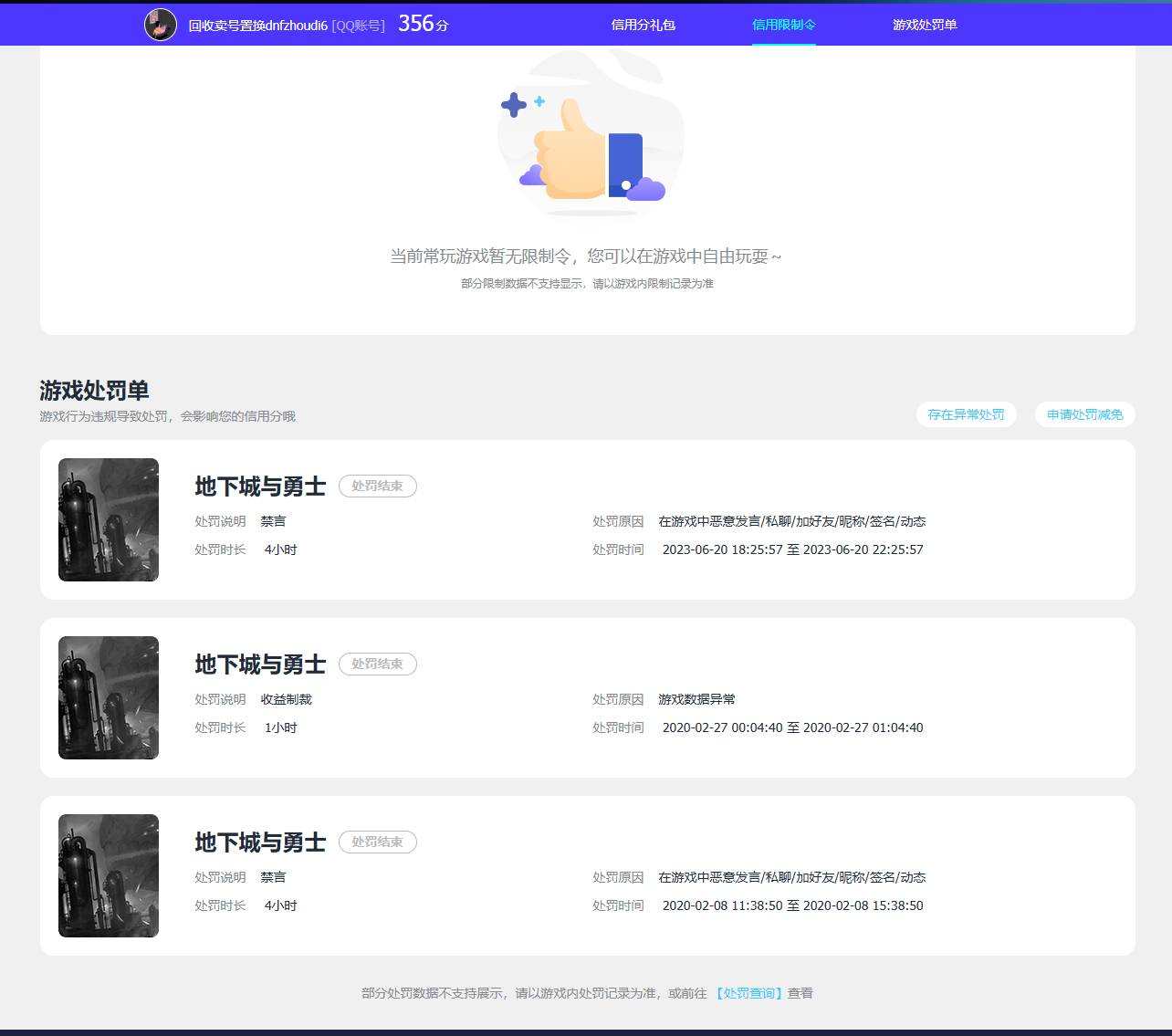Screen dimensions: 1172x1036
Task: Click the 处罚结束 badge on the third penalty card
Action: coord(378,842)
